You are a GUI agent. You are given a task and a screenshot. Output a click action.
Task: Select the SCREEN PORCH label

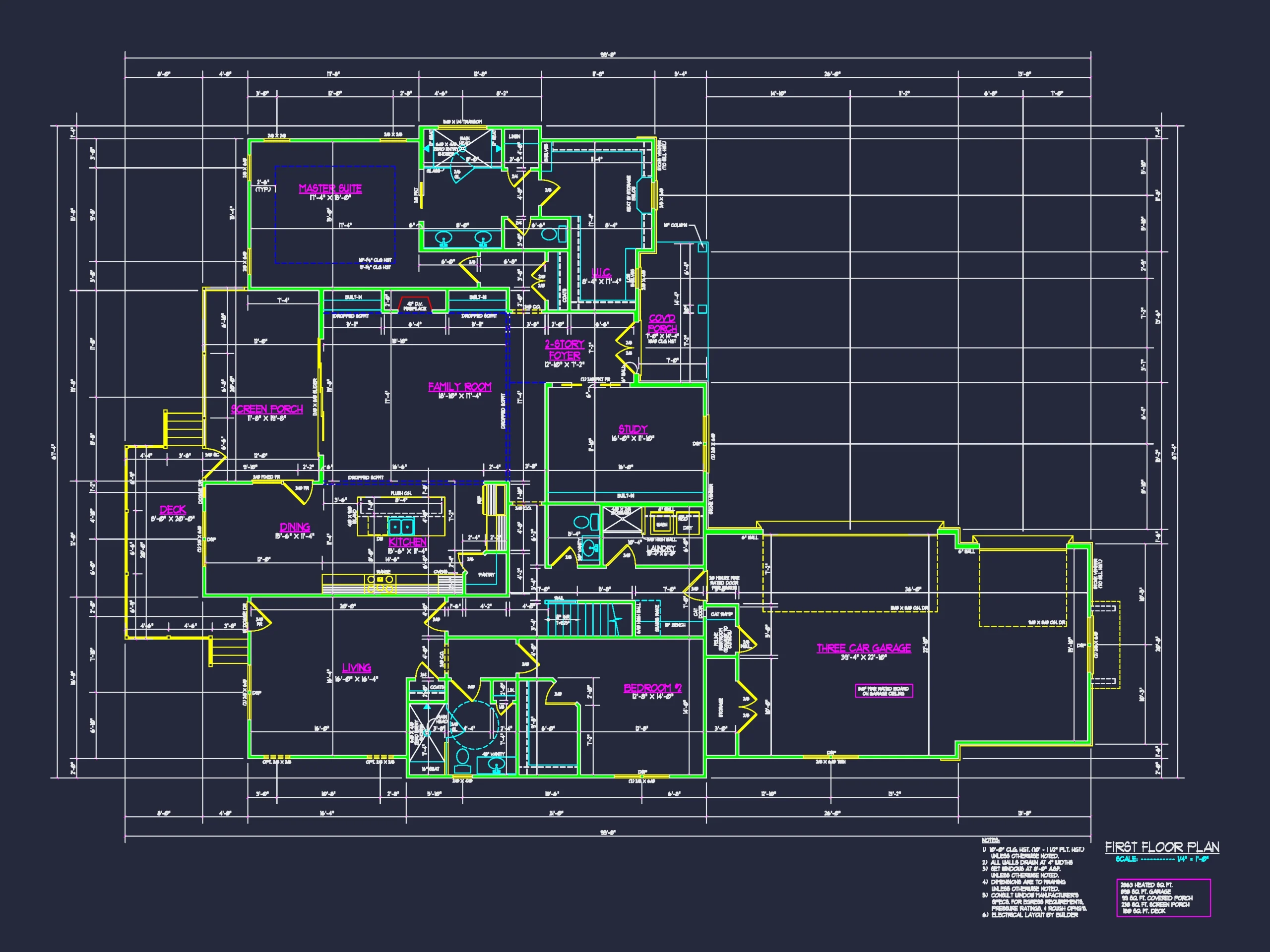[x=267, y=409]
